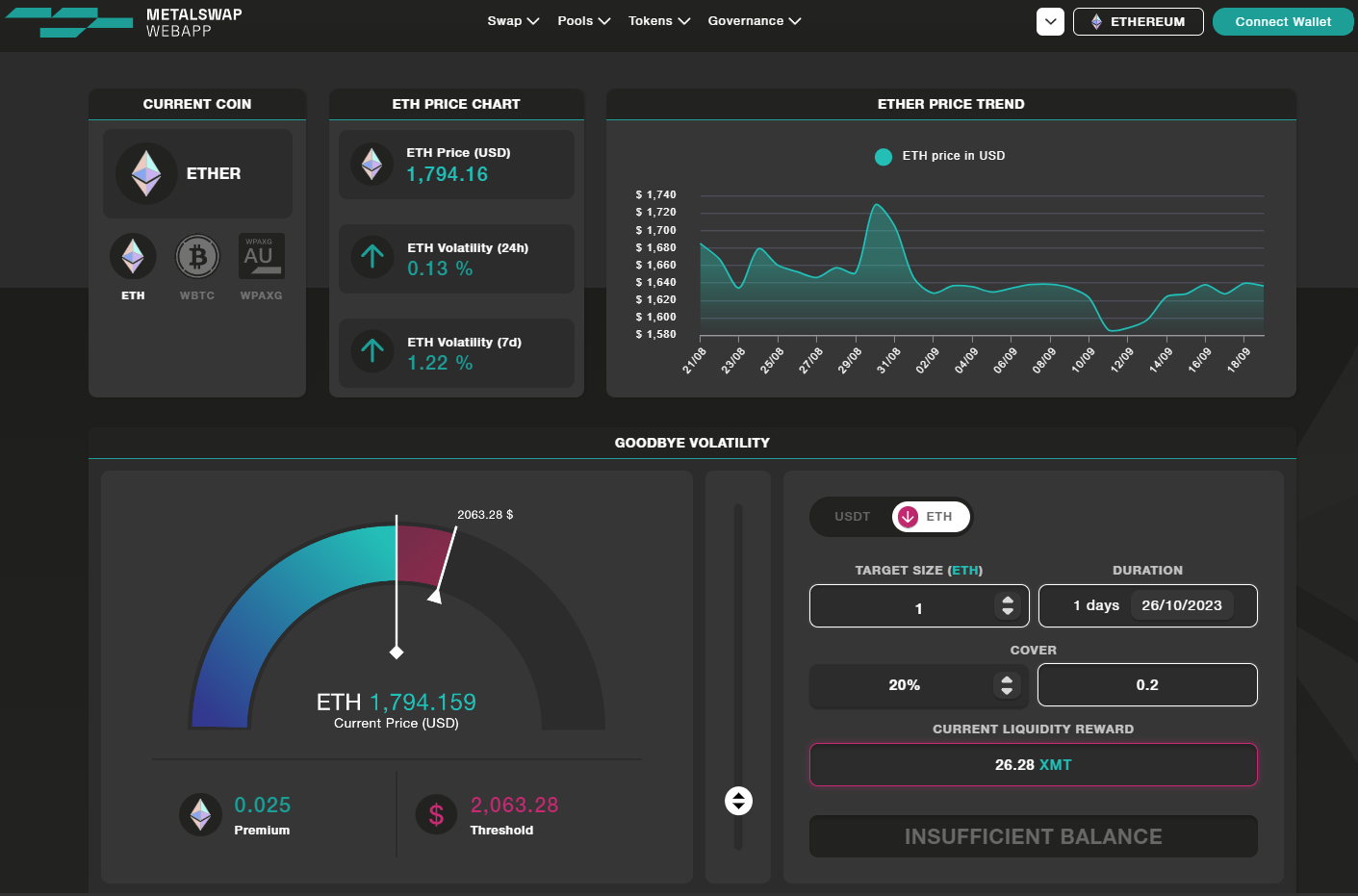Click the dollar icon next to Threshold

coord(436,814)
